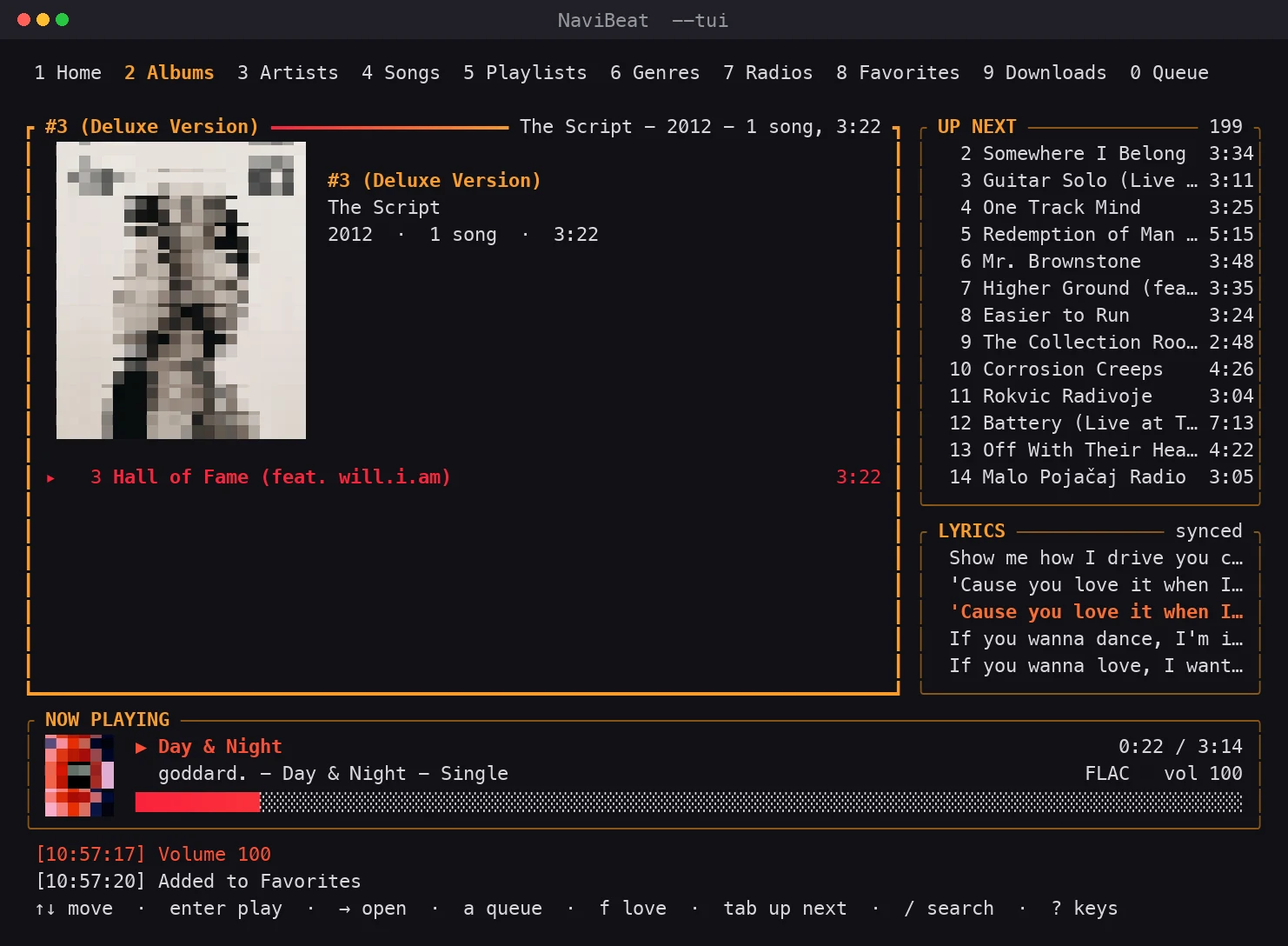This screenshot has height=946, width=1288.
Task: Switch to the Home tab
Action: [x=68, y=72]
